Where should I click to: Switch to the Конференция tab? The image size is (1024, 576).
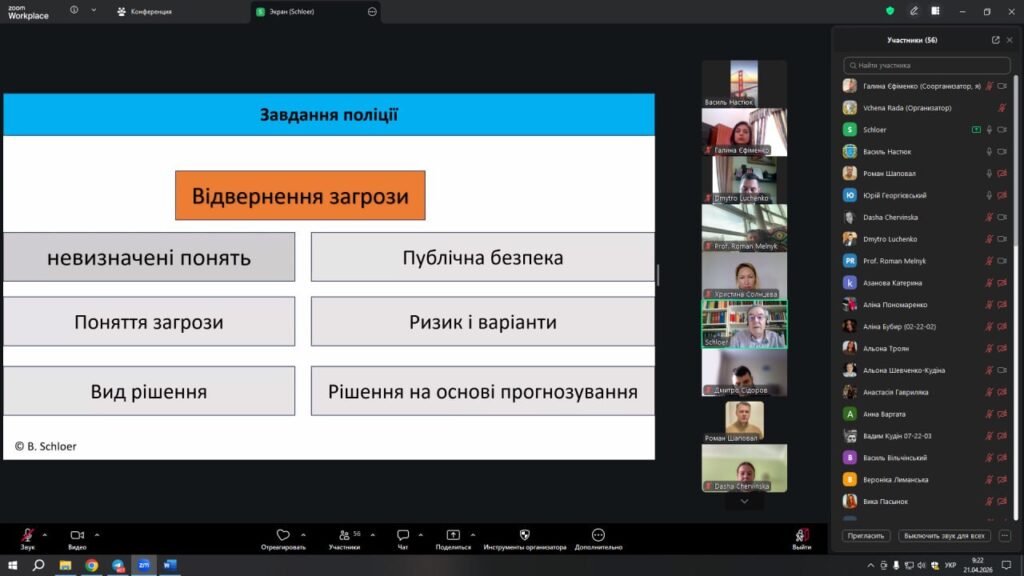(144, 12)
